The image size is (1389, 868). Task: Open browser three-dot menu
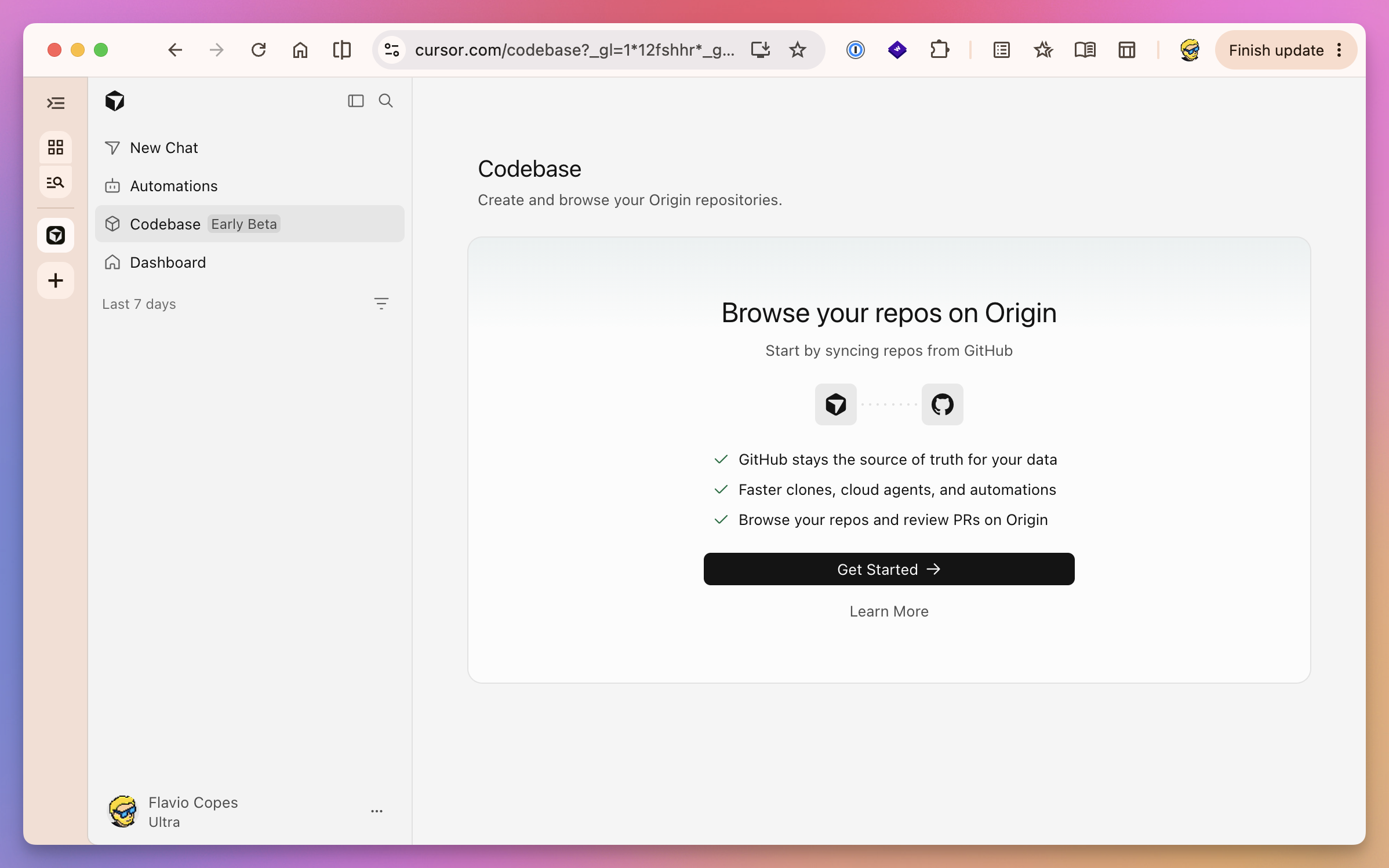1339,50
